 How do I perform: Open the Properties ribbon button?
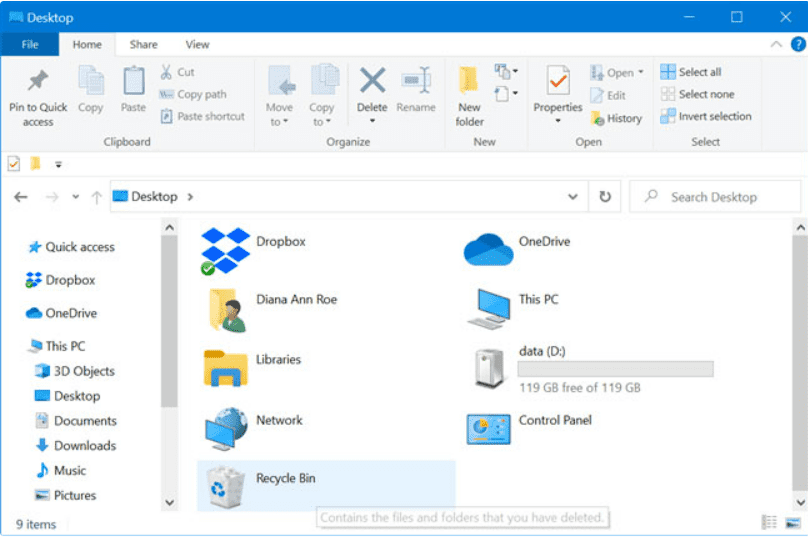click(x=558, y=95)
